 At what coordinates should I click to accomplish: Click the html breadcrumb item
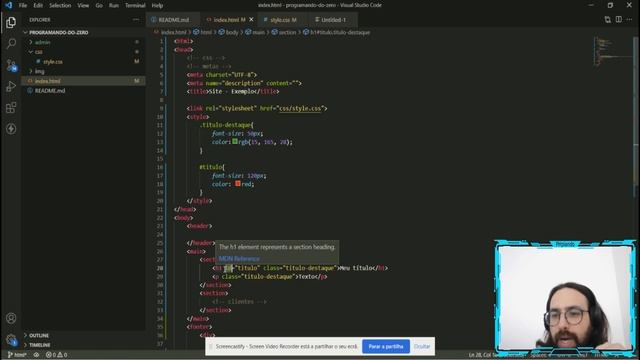pyautogui.click(x=203, y=32)
